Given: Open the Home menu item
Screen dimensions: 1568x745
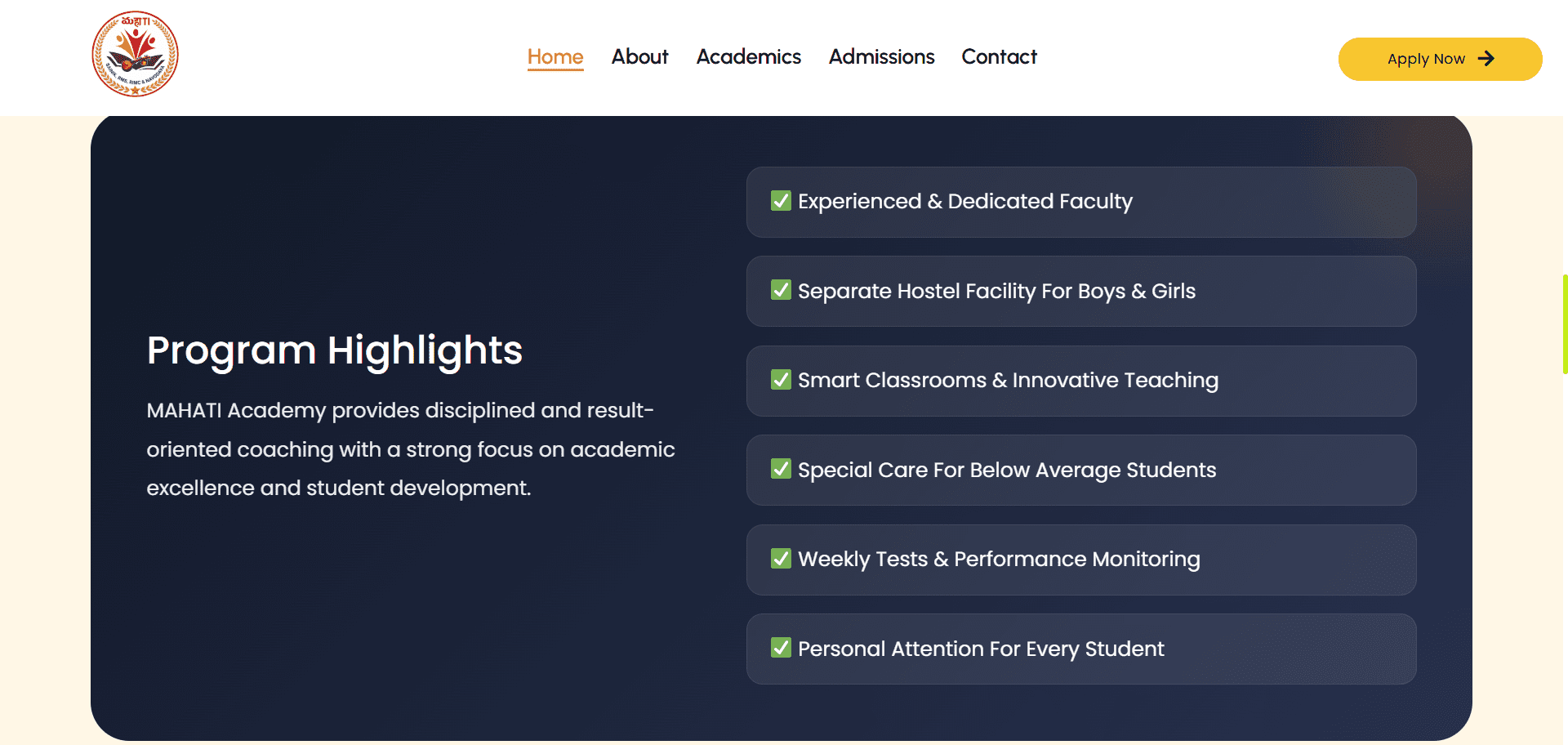Looking at the screenshot, I should [x=555, y=56].
